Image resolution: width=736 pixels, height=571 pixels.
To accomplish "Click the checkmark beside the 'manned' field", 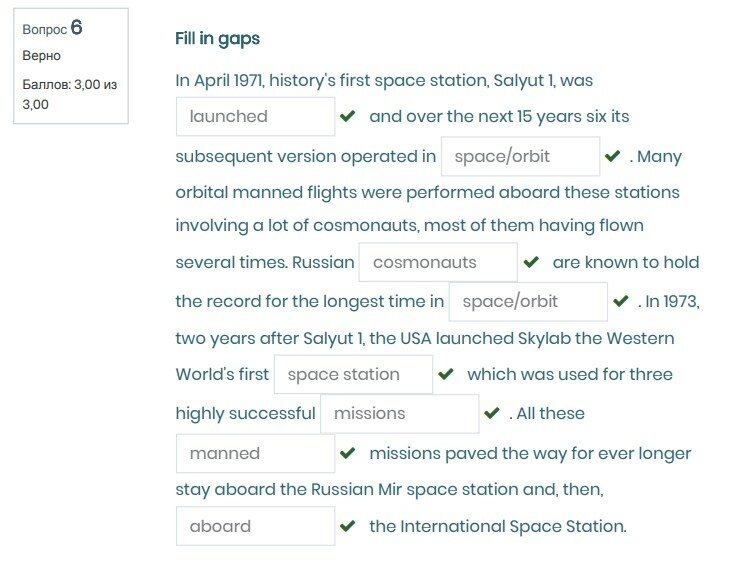I will tap(348, 453).
